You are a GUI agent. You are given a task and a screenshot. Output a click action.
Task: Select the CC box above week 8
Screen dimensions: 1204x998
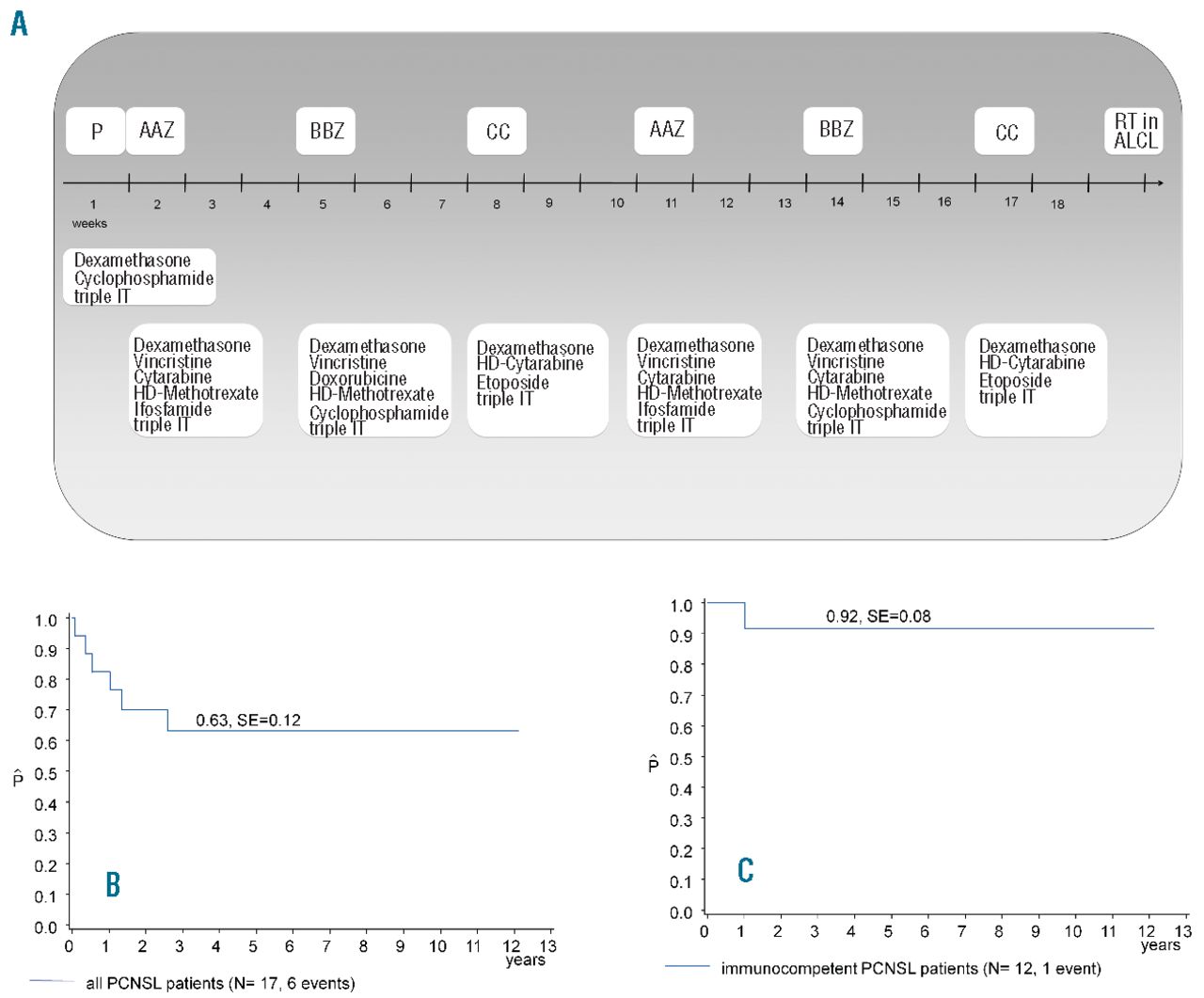point(497,132)
